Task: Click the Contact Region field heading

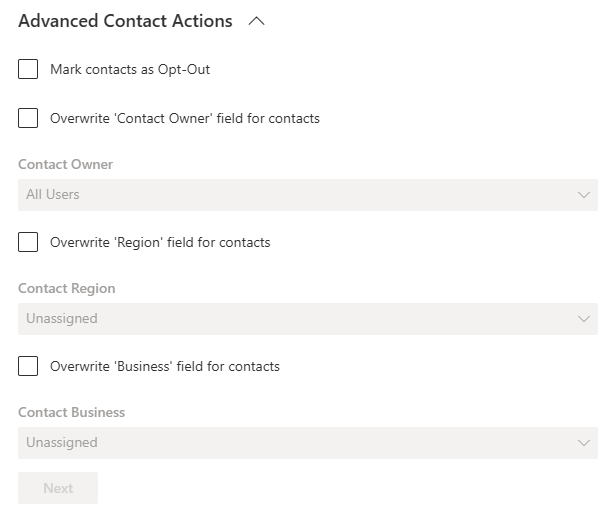Action: click(x=67, y=288)
